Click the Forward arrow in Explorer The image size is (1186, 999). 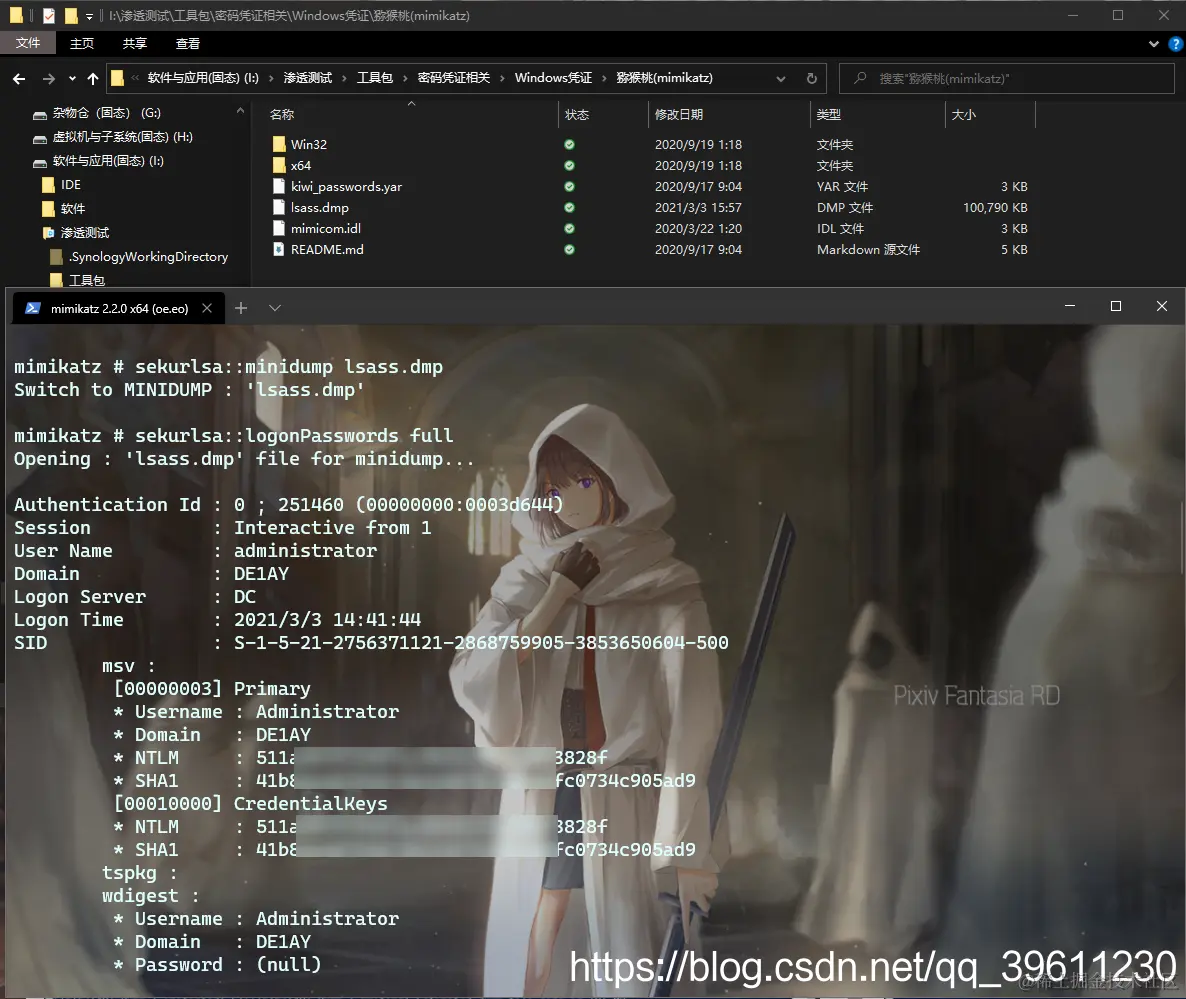click(48, 79)
